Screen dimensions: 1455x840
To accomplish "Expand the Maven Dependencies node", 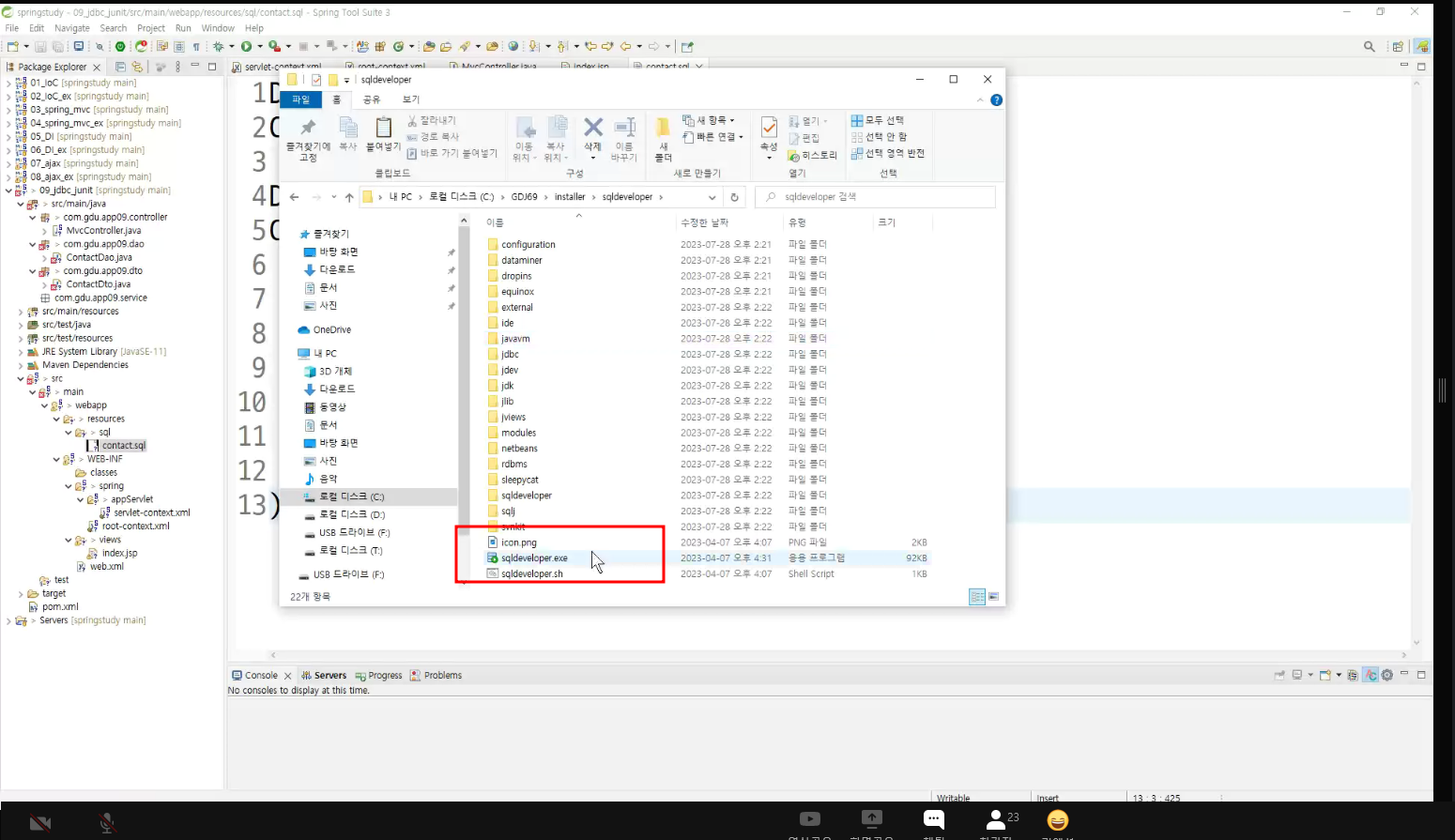I will pos(21,366).
